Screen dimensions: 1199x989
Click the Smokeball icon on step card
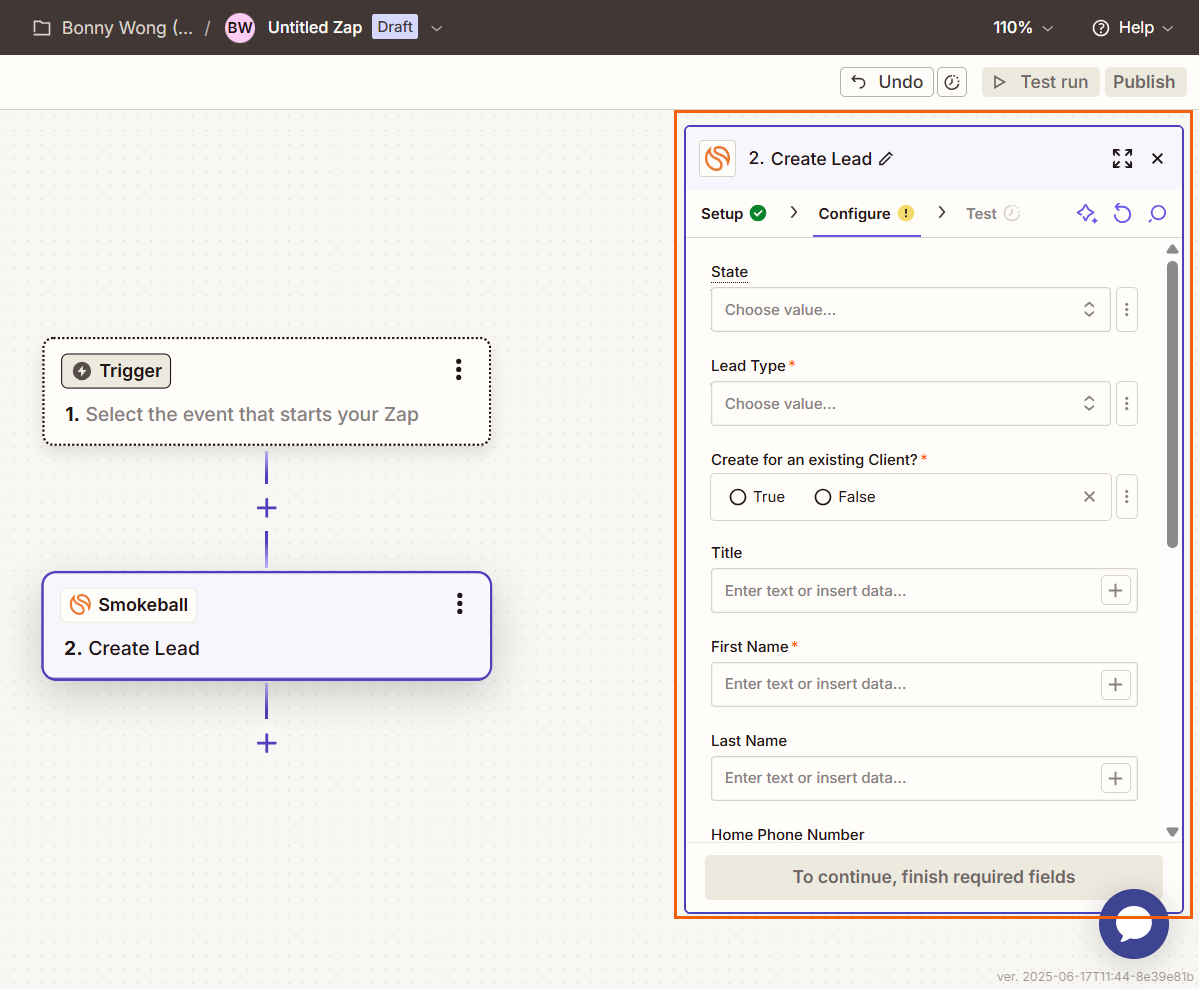click(80, 604)
